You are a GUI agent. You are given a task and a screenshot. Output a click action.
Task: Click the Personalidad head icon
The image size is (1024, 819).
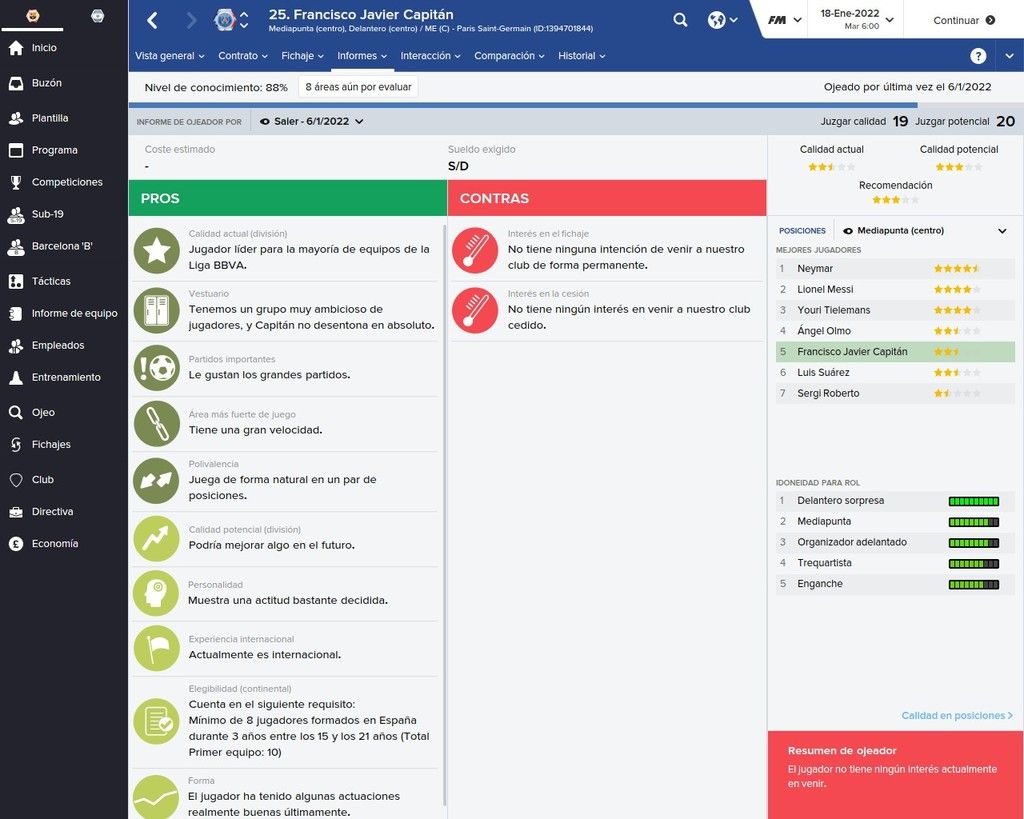click(156, 593)
